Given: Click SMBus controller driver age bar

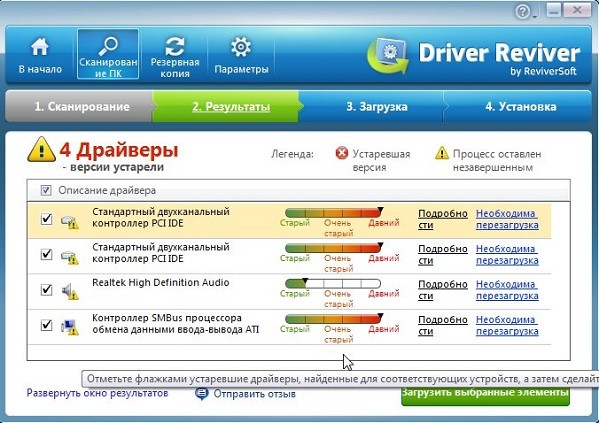Looking at the screenshot, I should click(333, 319).
